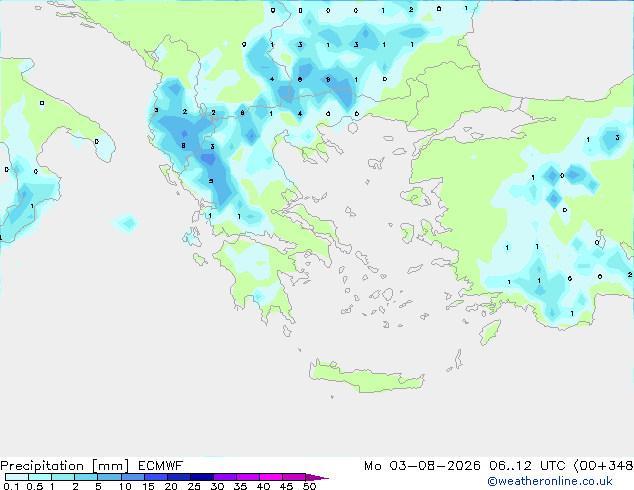
Task: Click the "15" legend scale label
Action: click(x=148, y=486)
